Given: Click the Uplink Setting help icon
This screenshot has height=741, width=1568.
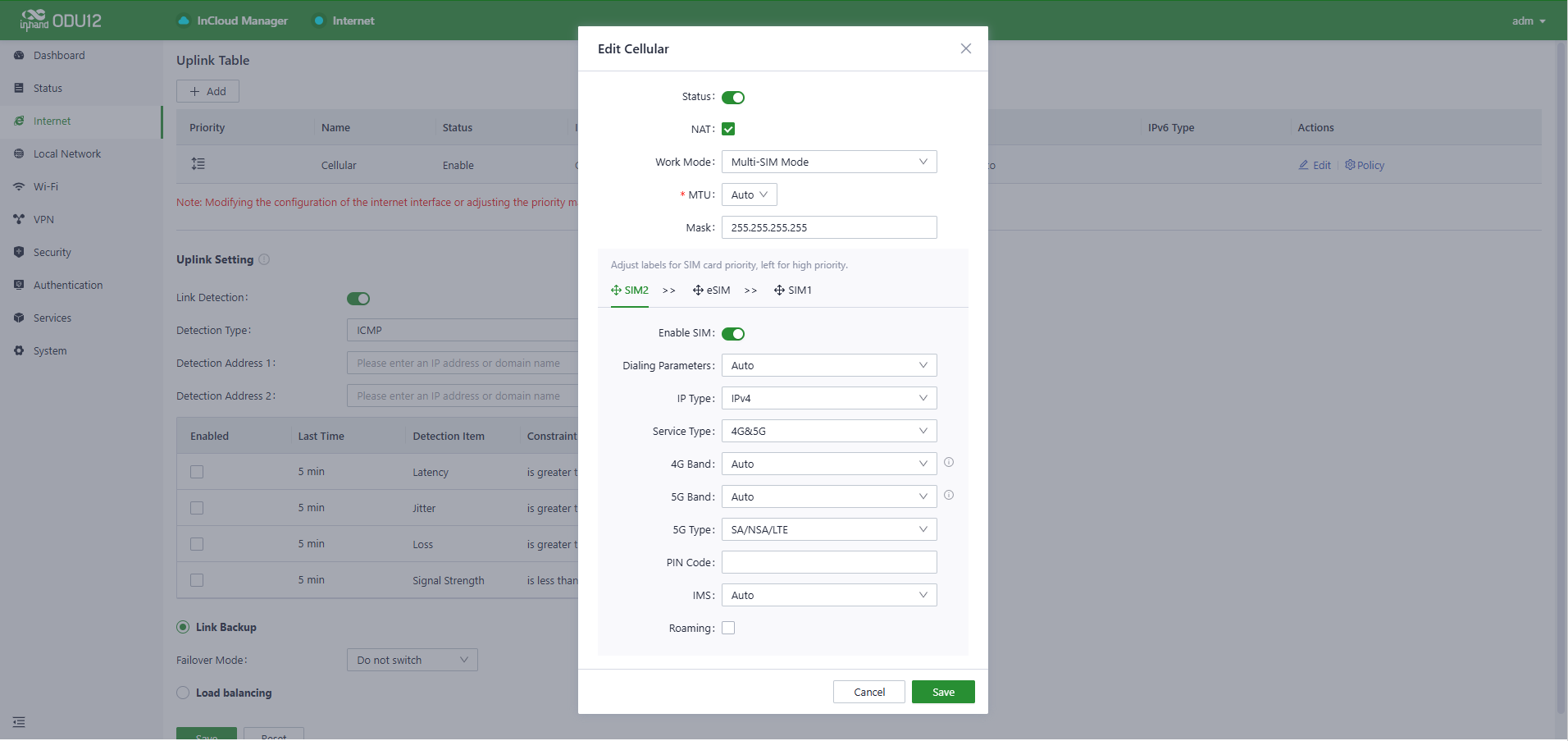Looking at the screenshot, I should click(x=264, y=259).
